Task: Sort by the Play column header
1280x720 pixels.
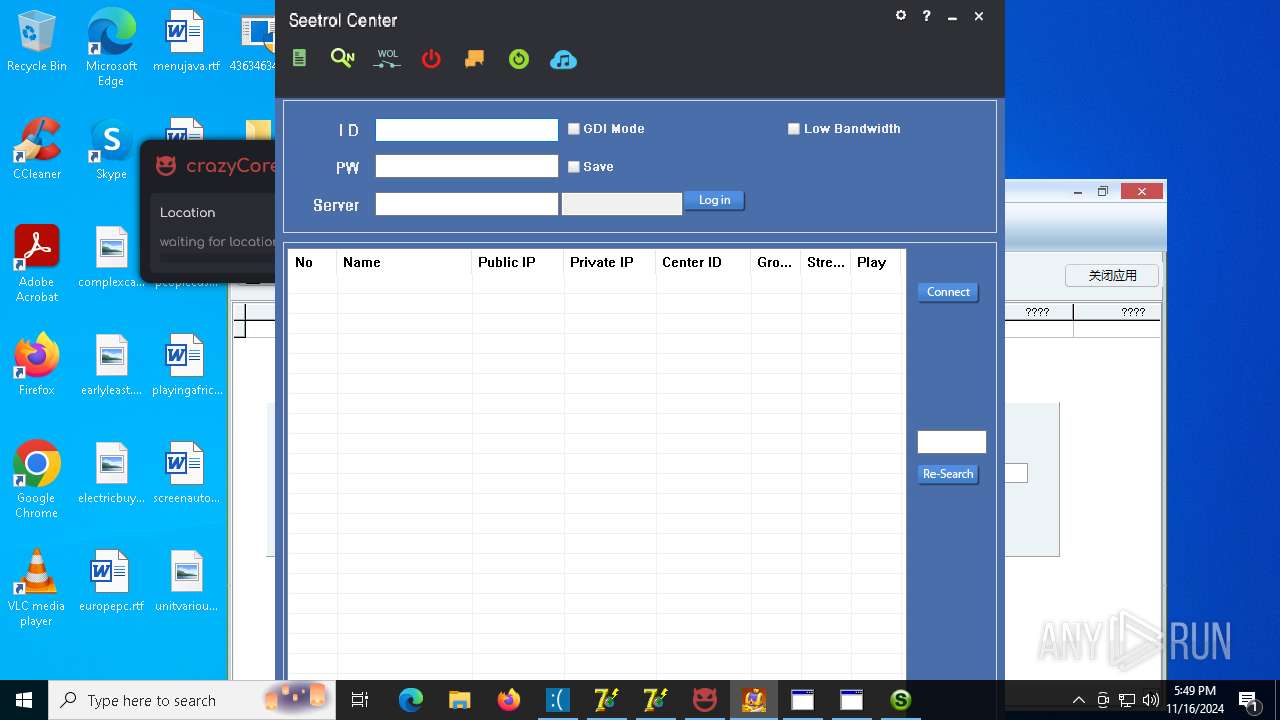Action: pyautogui.click(x=876, y=262)
